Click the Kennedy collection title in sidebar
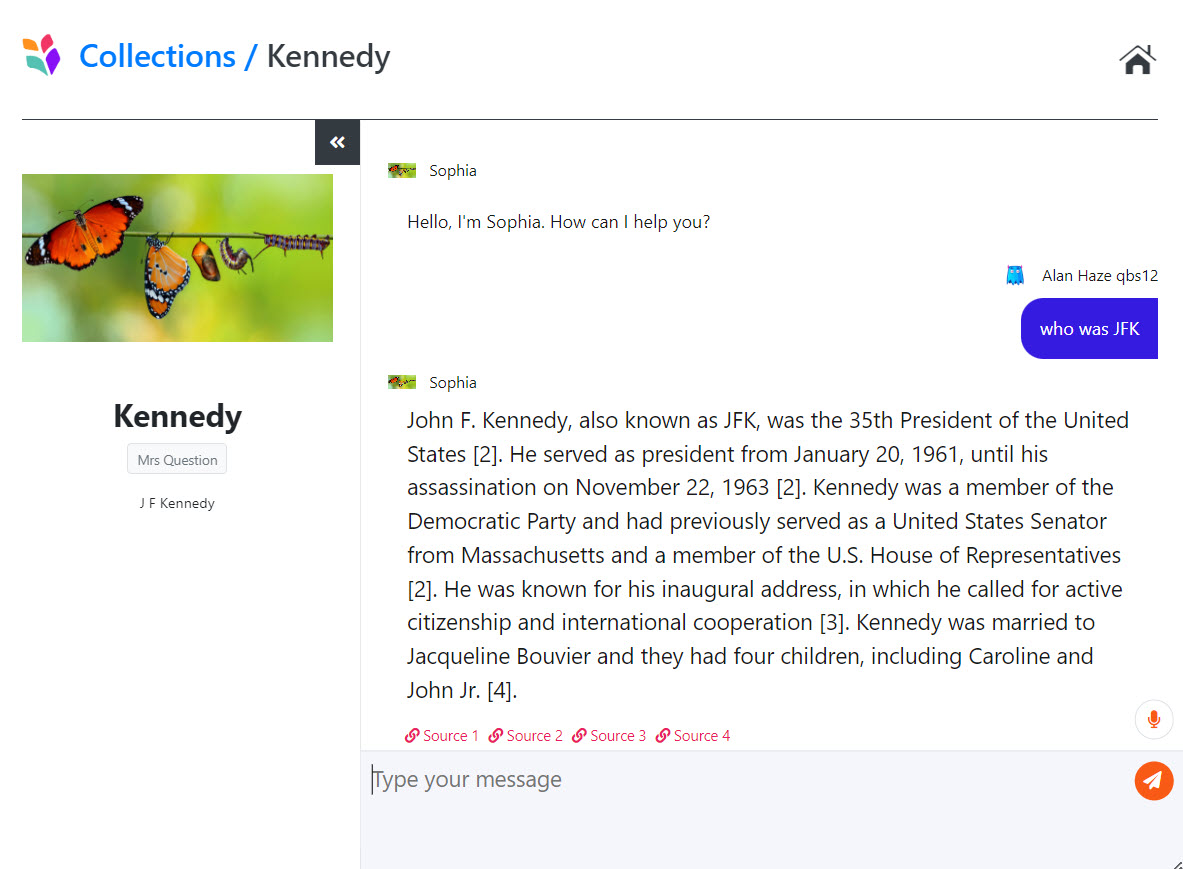The height and width of the screenshot is (869, 1183). pyautogui.click(x=177, y=416)
